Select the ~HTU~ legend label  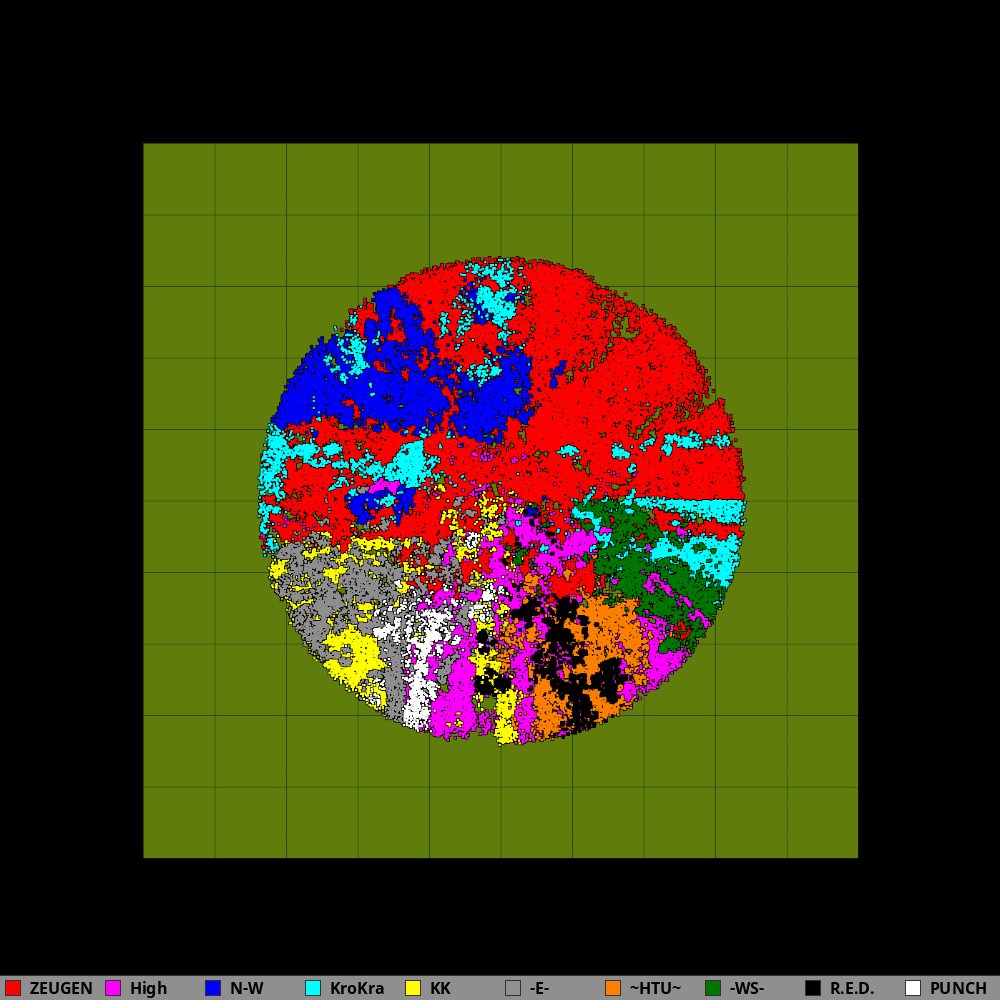tap(656, 988)
